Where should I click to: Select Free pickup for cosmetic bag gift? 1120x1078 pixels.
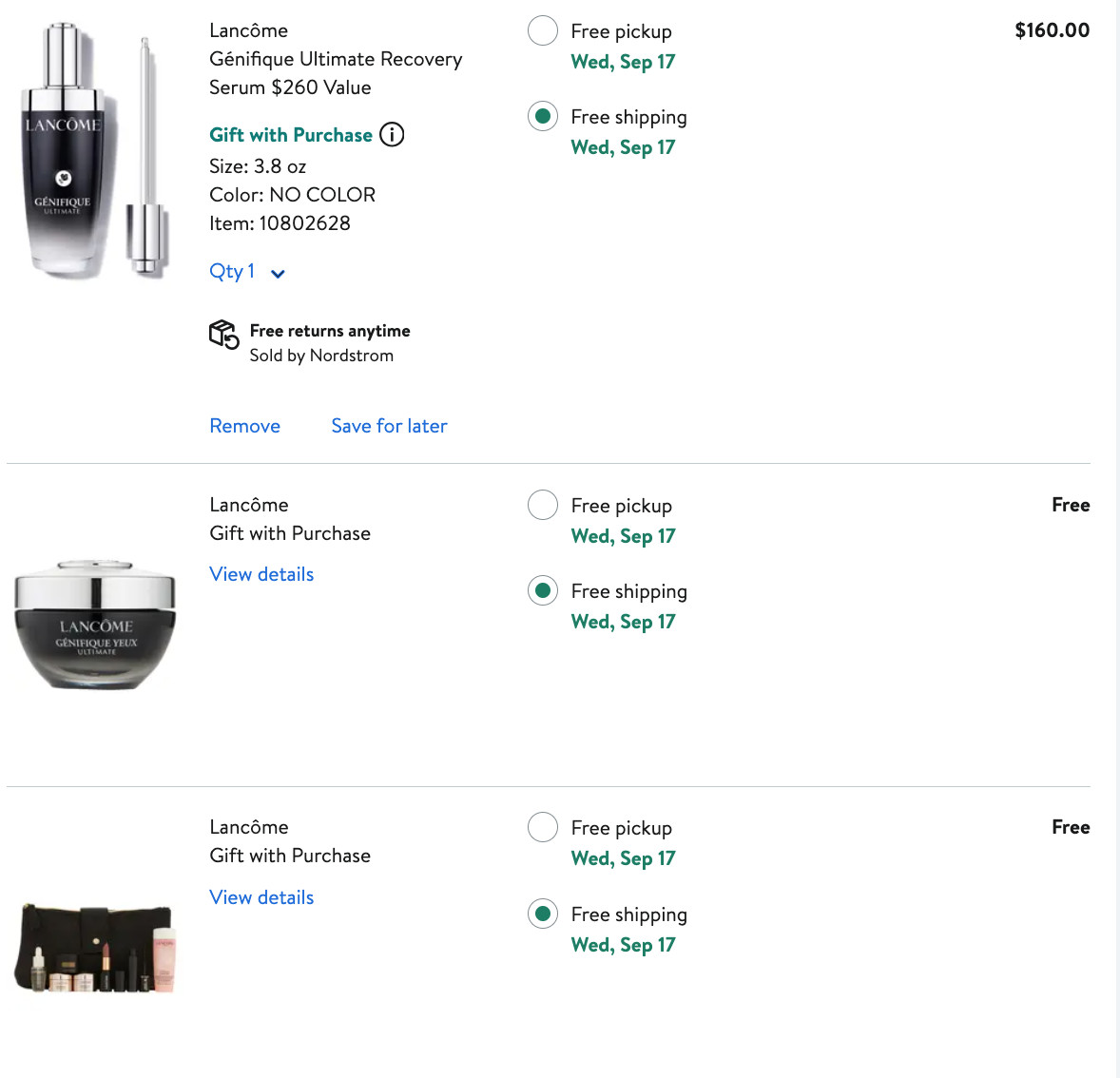pyautogui.click(x=543, y=827)
